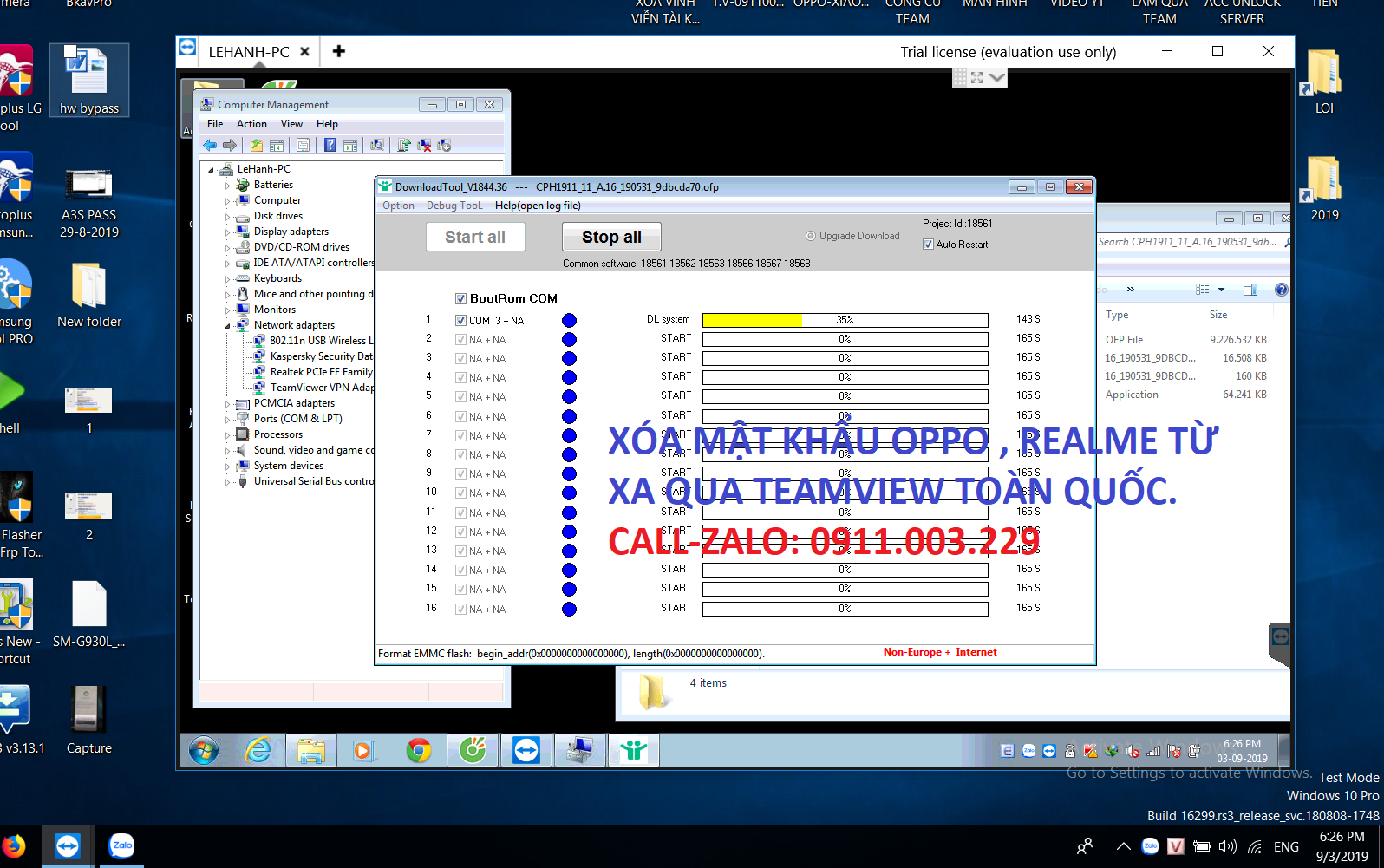Open the blue Help question-mark toolbar icon
This screenshot has width=1384, height=868.
click(x=330, y=145)
